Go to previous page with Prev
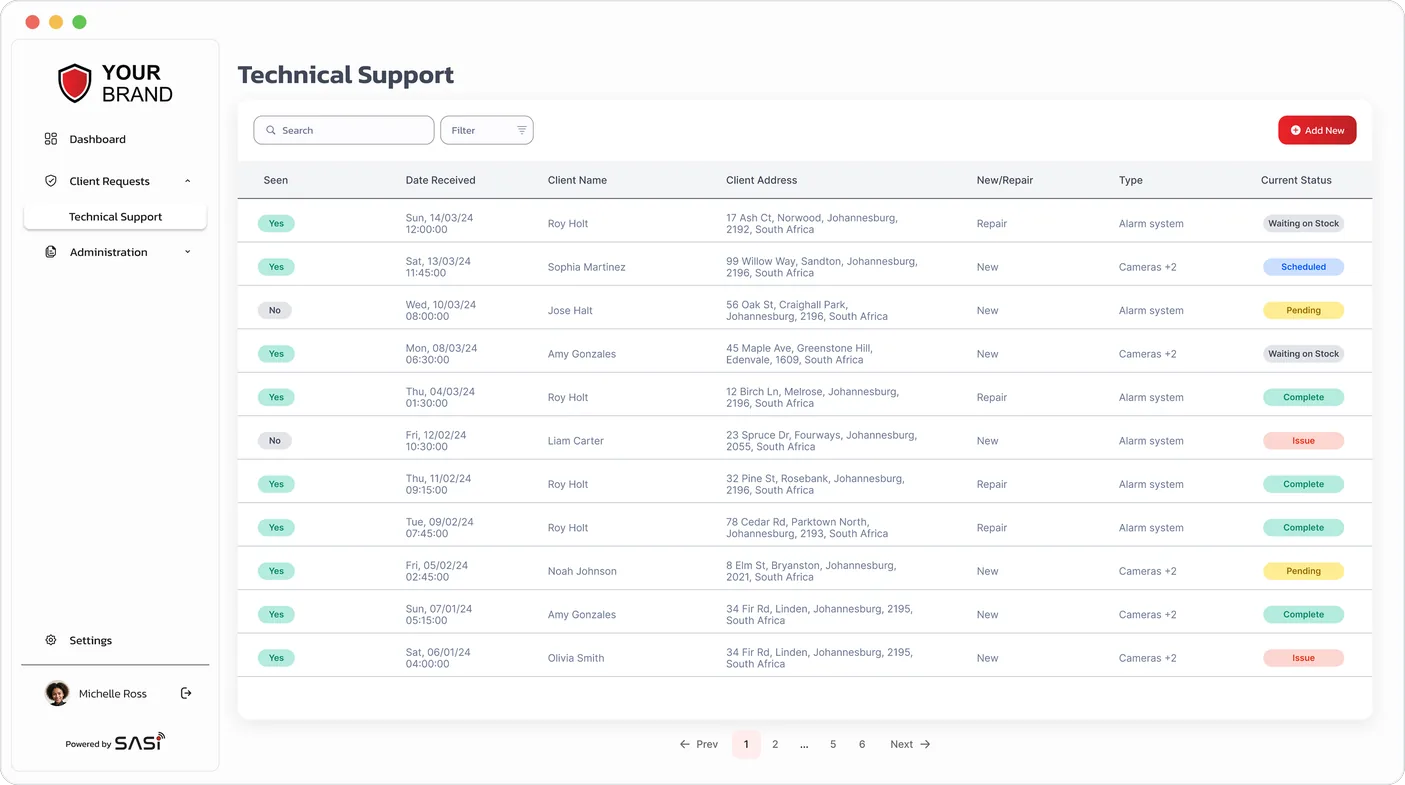This screenshot has width=1405, height=785. pos(699,744)
